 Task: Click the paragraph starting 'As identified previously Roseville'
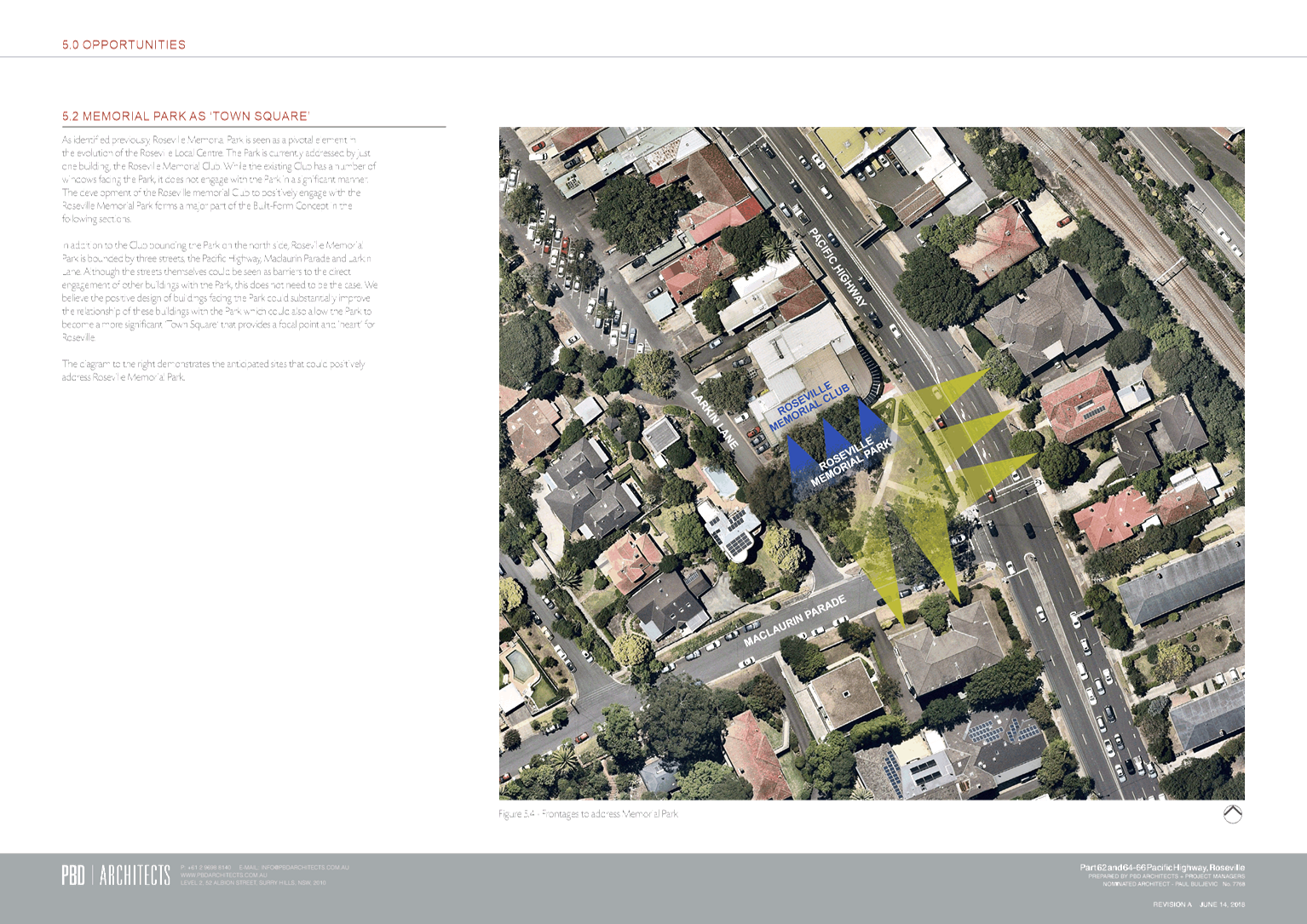(219, 179)
